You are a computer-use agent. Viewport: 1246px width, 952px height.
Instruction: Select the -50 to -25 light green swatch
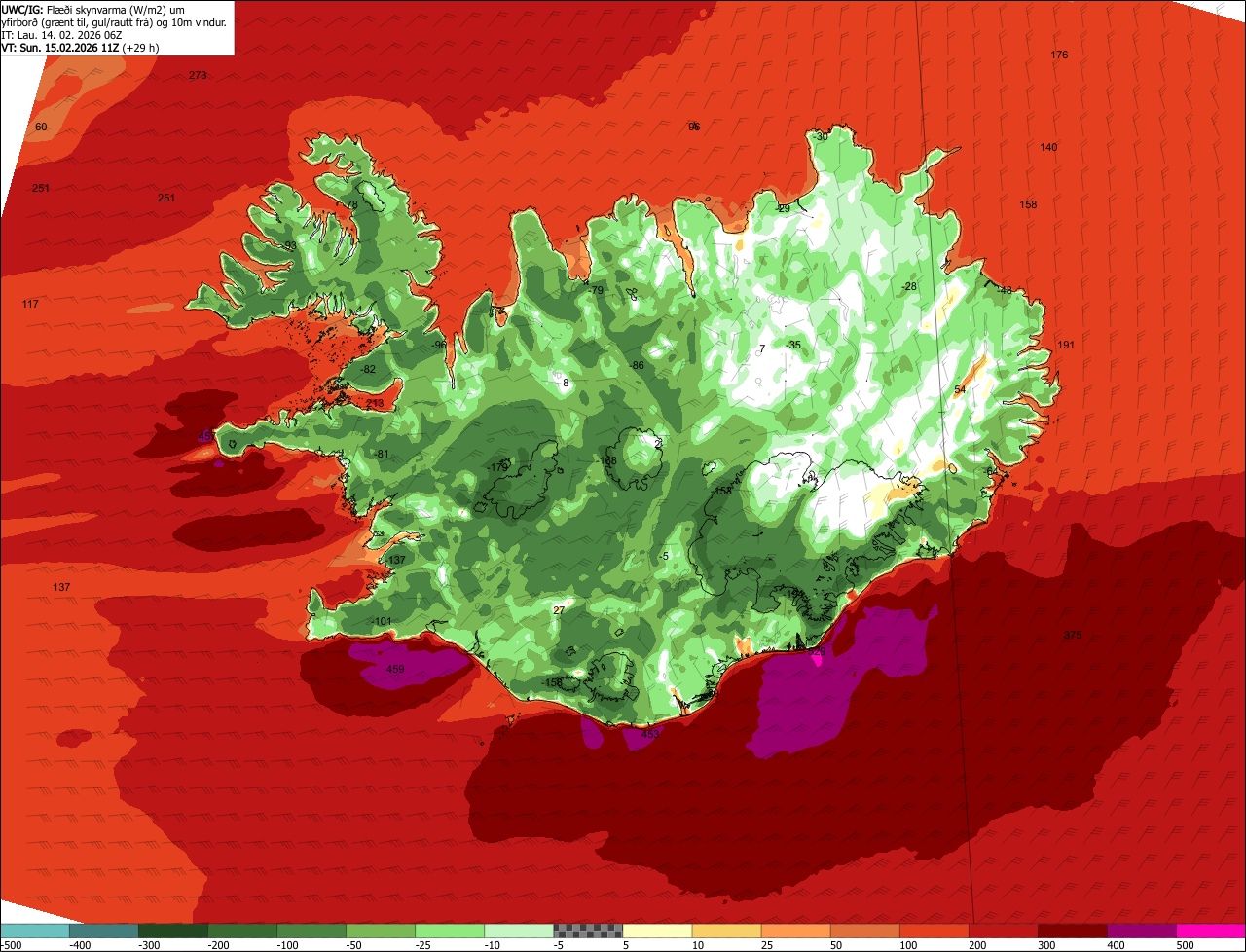(x=381, y=931)
